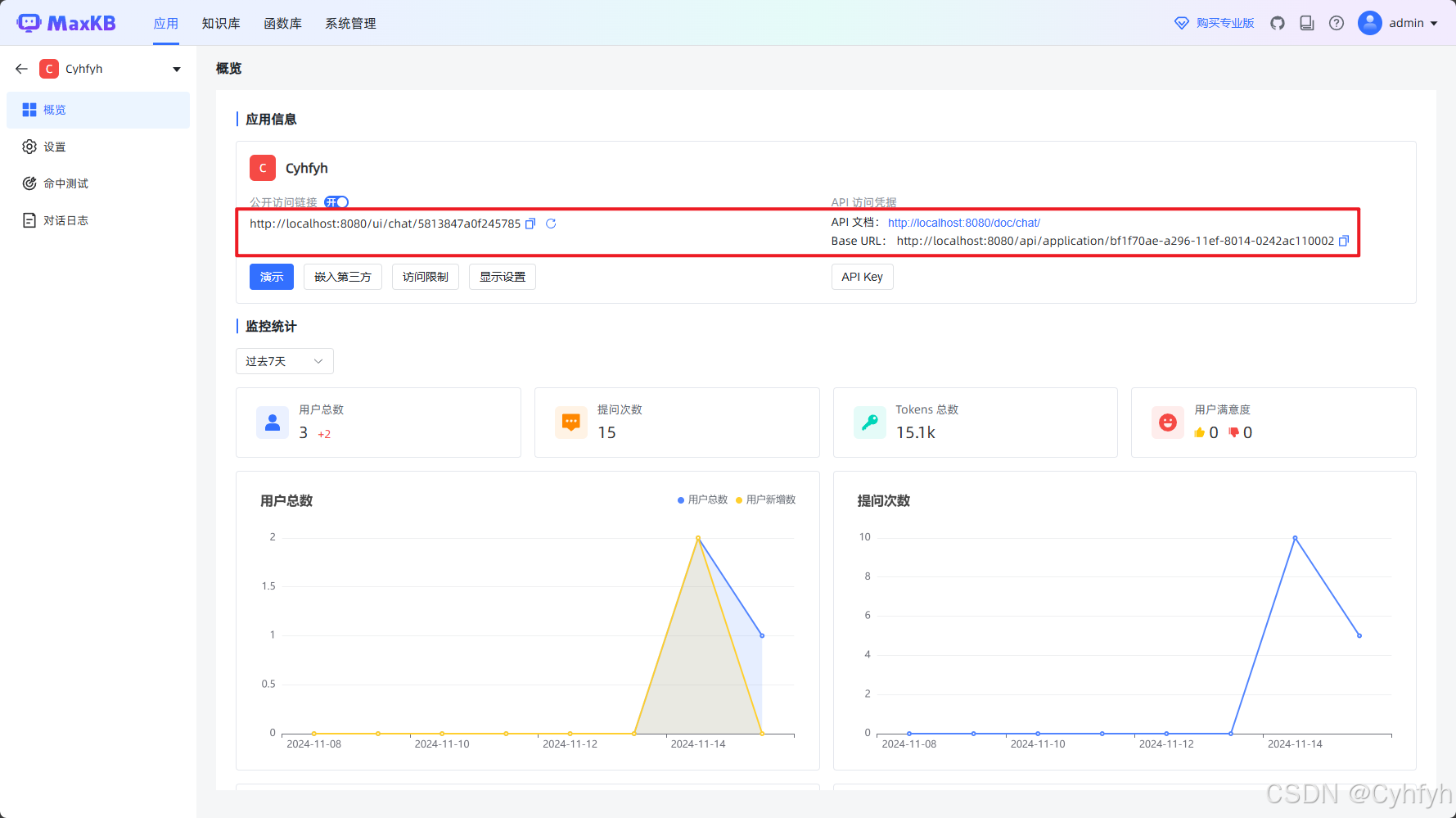Copy the public access link
Image resolution: width=1456 pixels, height=818 pixels.
[530, 224]
